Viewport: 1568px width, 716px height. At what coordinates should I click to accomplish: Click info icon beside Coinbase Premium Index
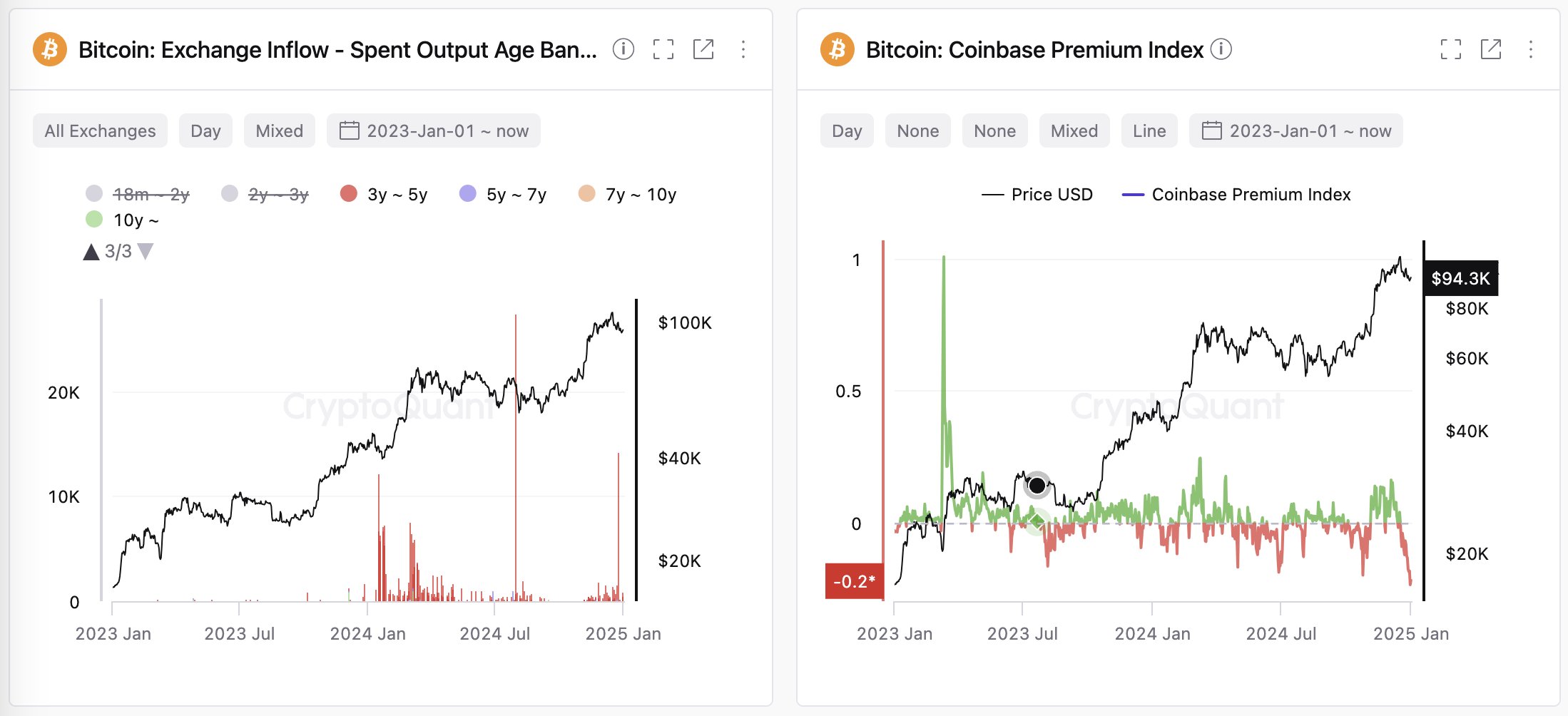click(x=1221, y=49)
